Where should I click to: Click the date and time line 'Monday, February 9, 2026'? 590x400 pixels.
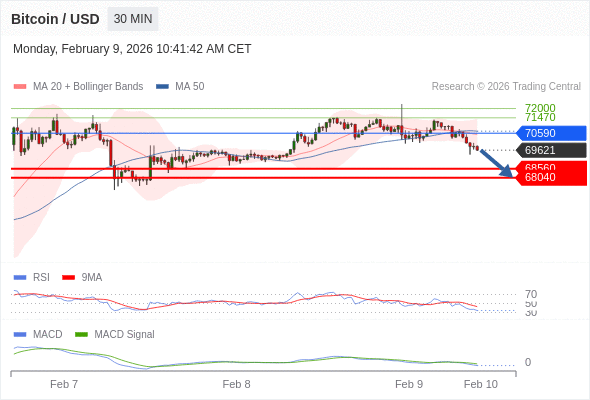(x=132, y=49)
